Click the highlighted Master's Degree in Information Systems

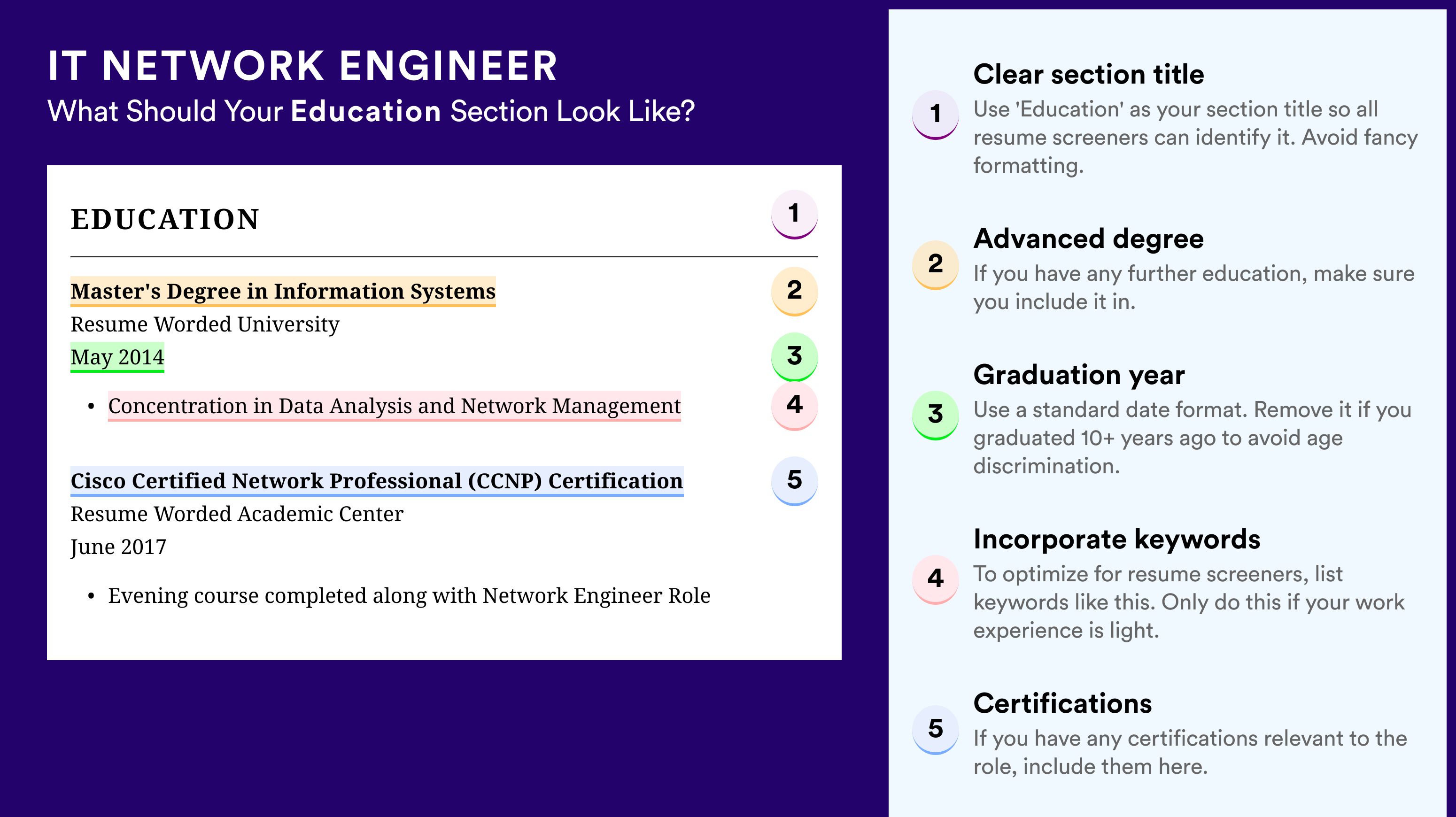coord(283,292)
